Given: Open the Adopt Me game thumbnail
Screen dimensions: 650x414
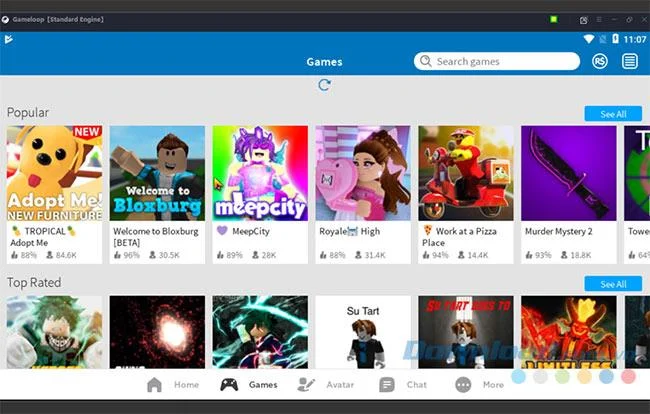Looking at the screenshot, I should tap(54, 173).
